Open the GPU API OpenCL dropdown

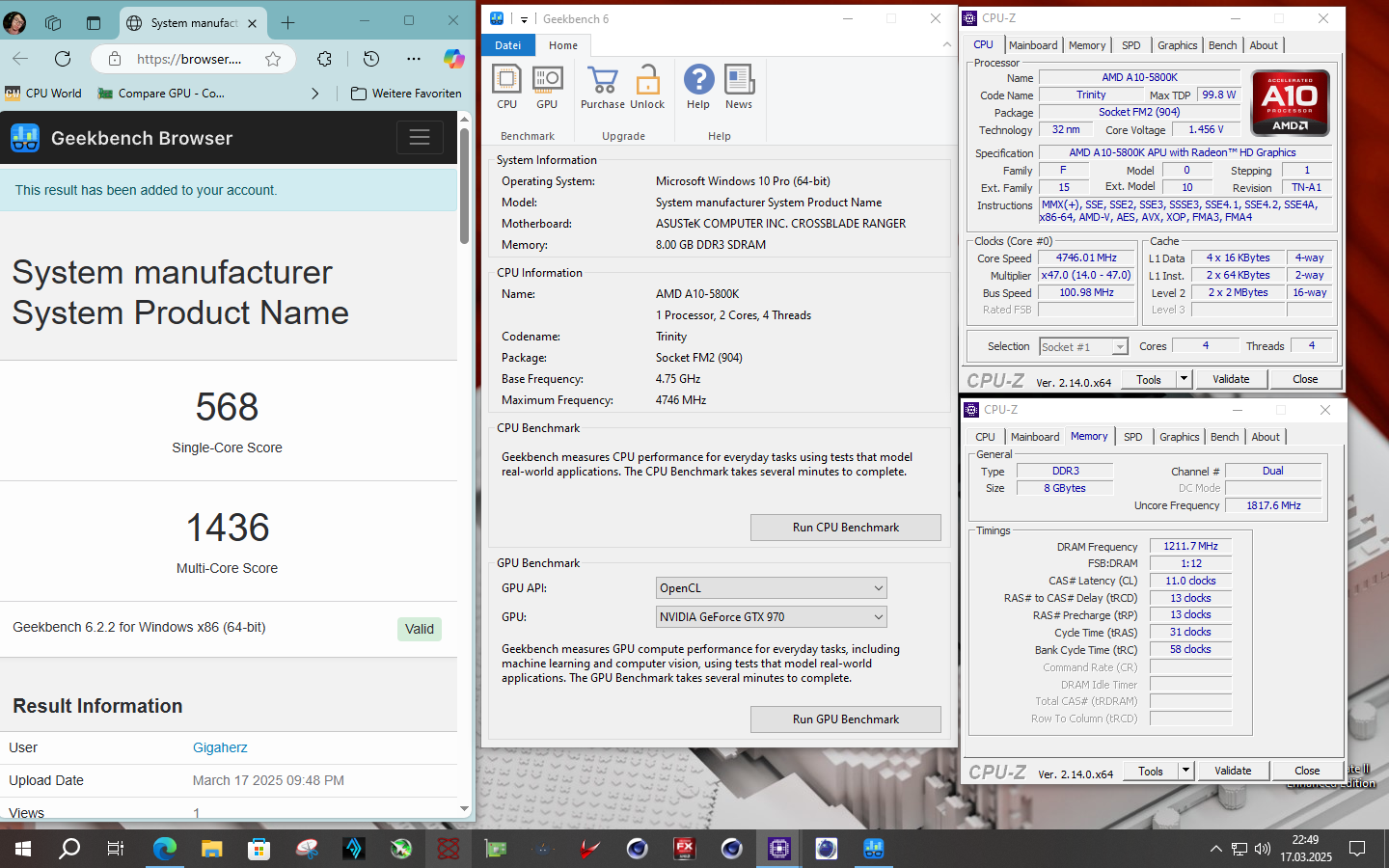coord(771,588)
